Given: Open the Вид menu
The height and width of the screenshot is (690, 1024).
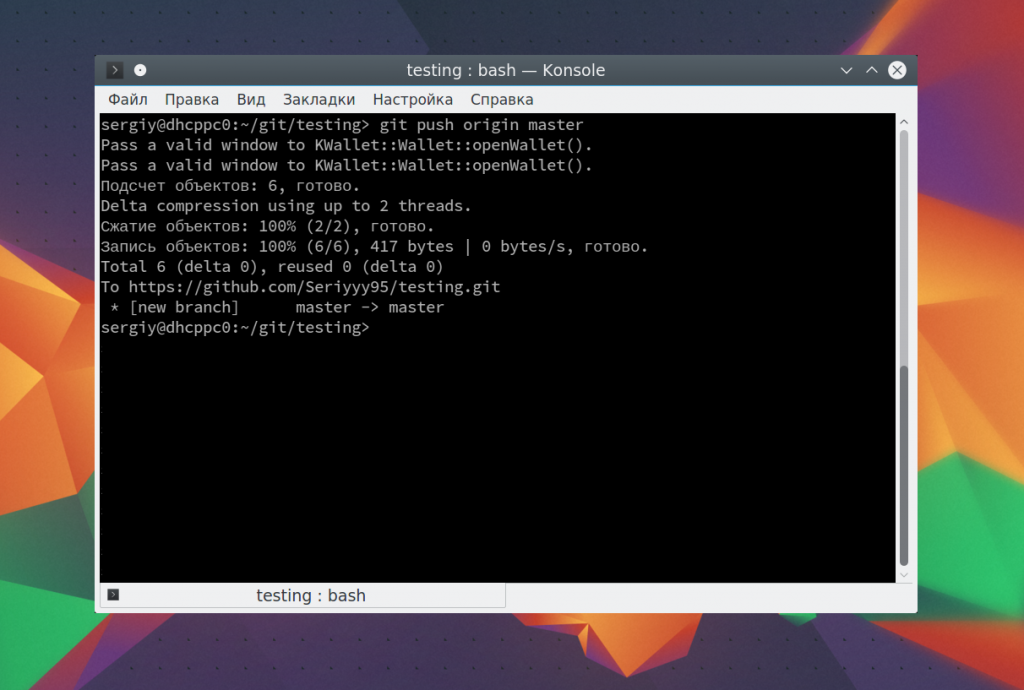Looking at the screenshot, I should 251,100.
